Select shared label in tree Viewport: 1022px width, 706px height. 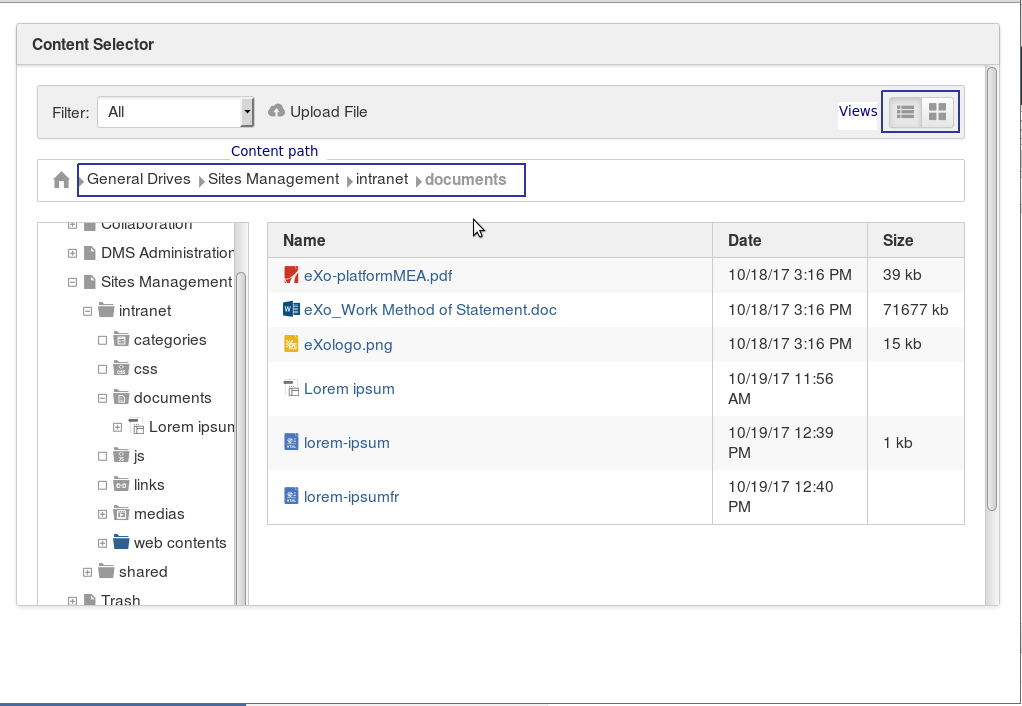click(x=143, y=572)
